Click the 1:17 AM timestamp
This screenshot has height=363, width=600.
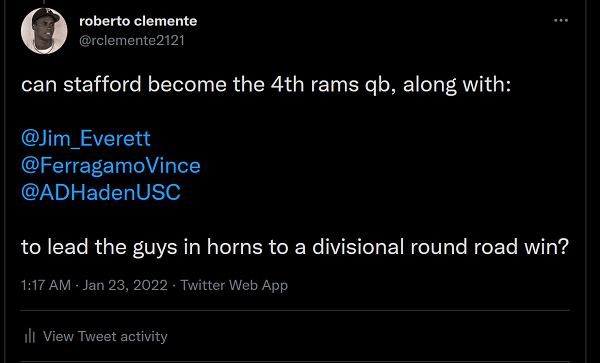[x=46, y=285]
